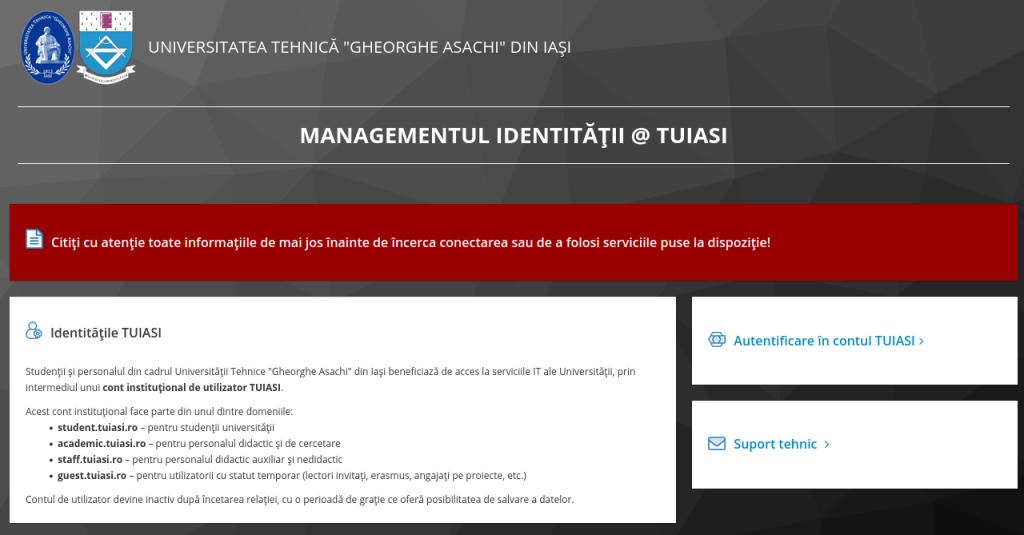Click the Managementul Identității @ TUIASI heading
The image size is (1024, 535).
(513, 135)
